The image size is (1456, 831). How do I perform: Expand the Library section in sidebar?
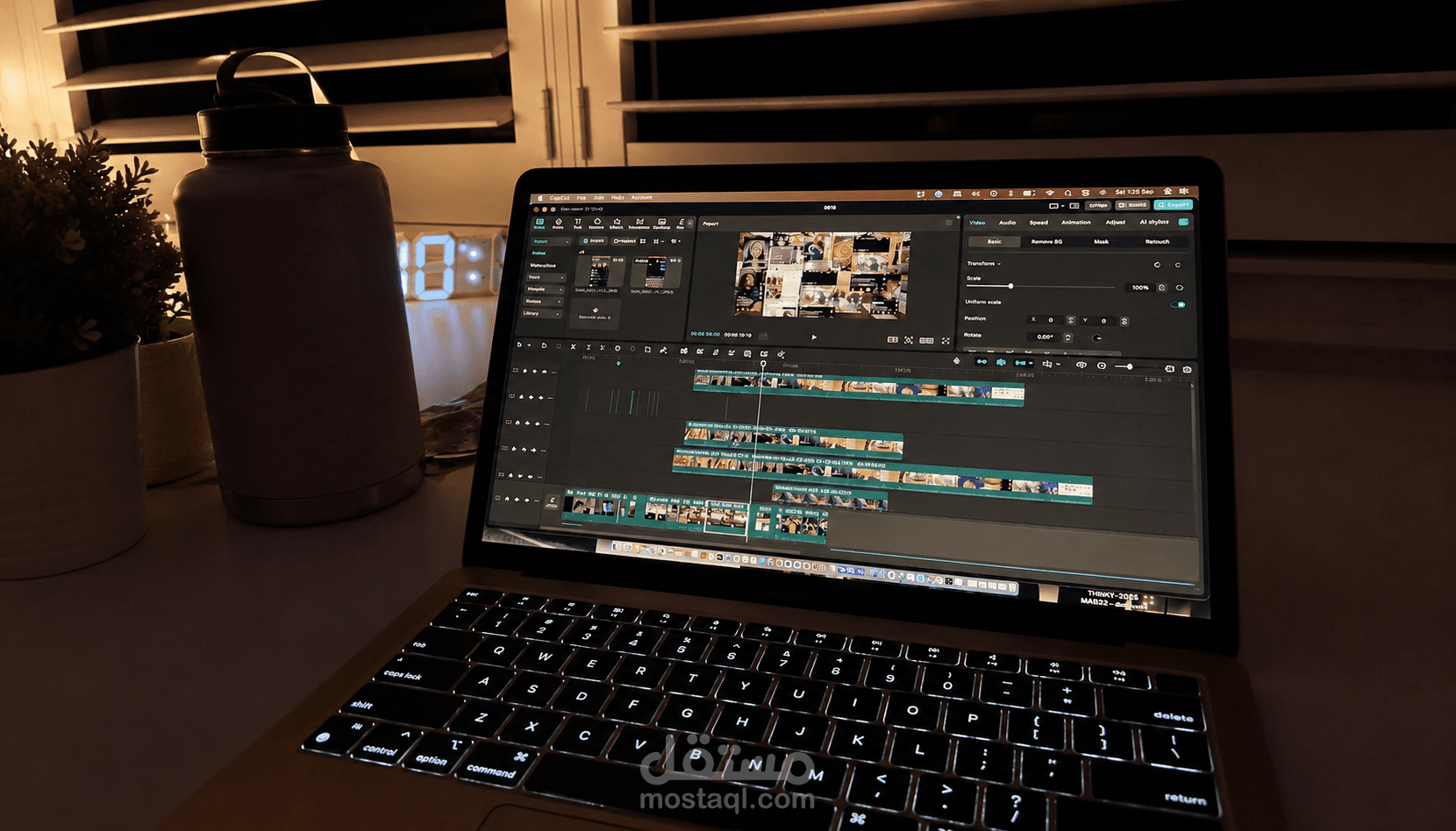point(544,313)
